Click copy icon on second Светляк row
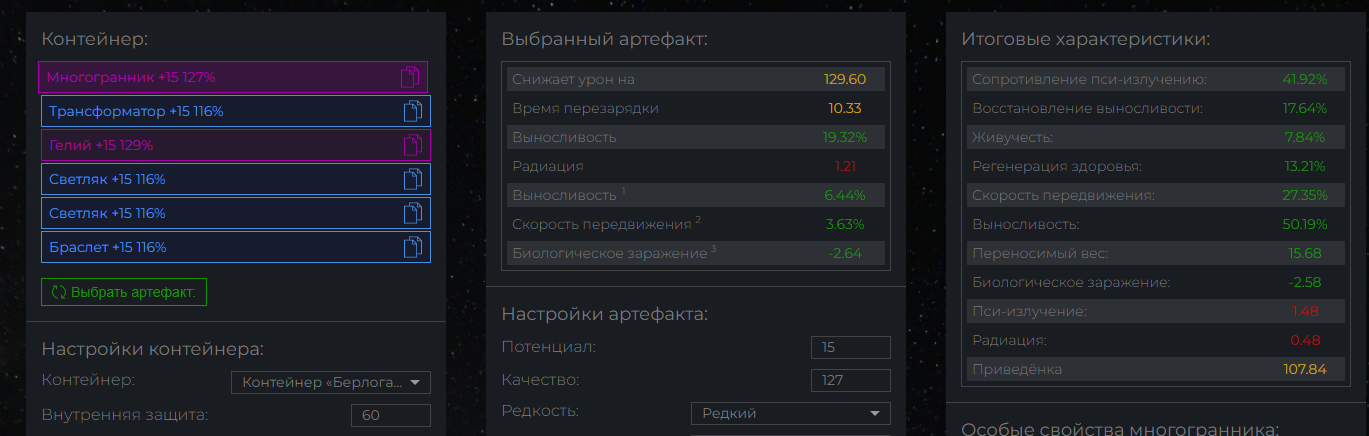The width and height of the screenshot is (1369, 436). [x=412, y=213]
